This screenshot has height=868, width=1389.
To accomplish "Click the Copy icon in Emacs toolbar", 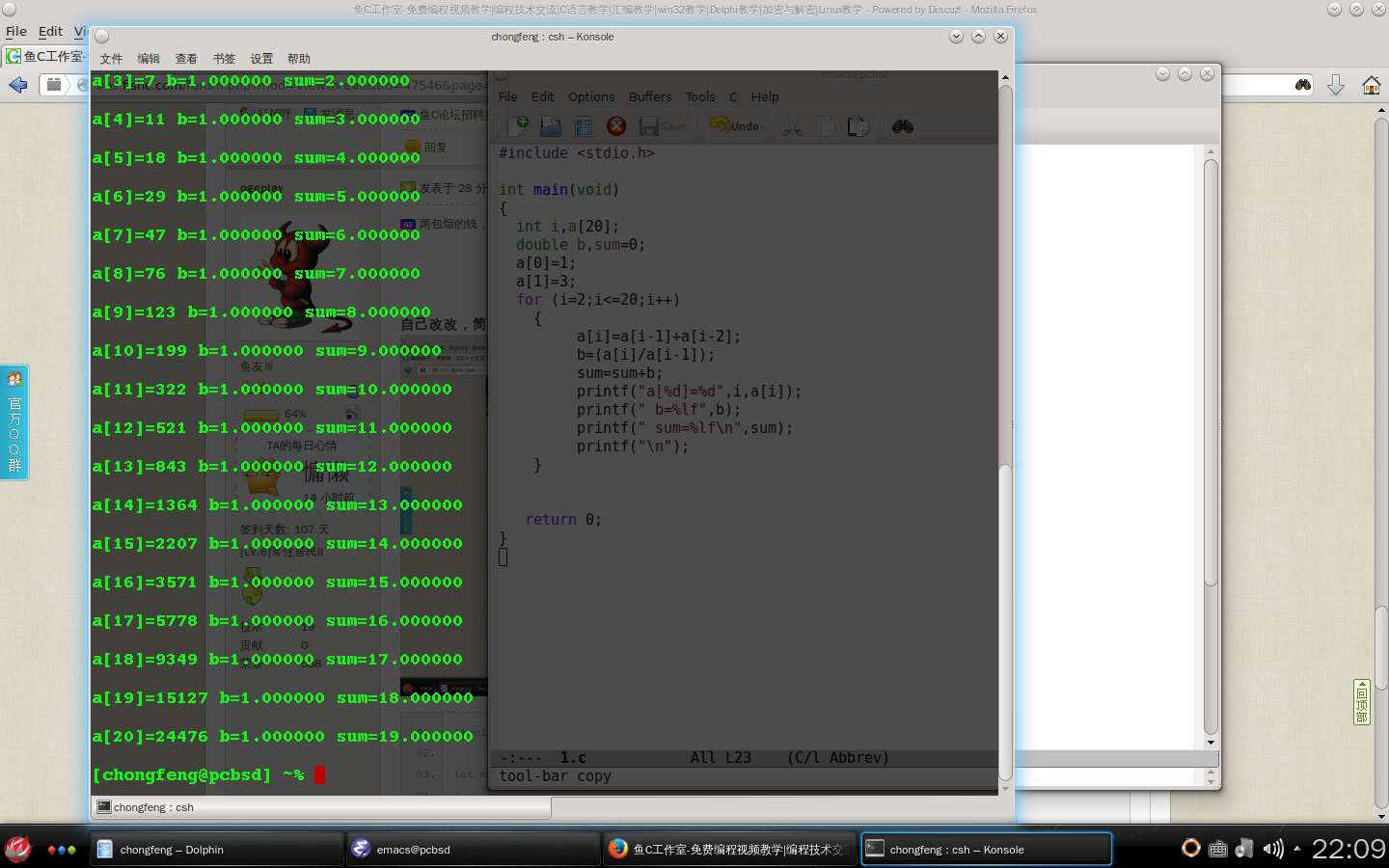I will pyautogui.click(x=826, y=126).
